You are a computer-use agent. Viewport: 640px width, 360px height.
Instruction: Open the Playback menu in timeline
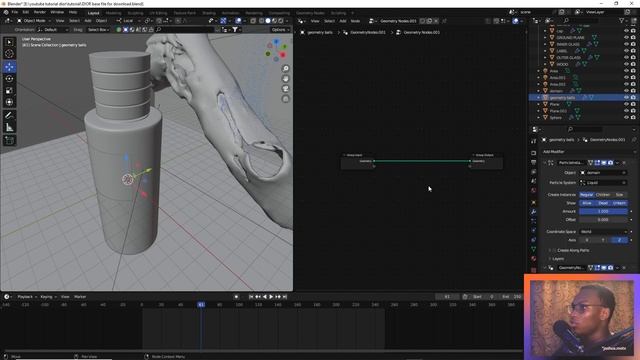27,297
